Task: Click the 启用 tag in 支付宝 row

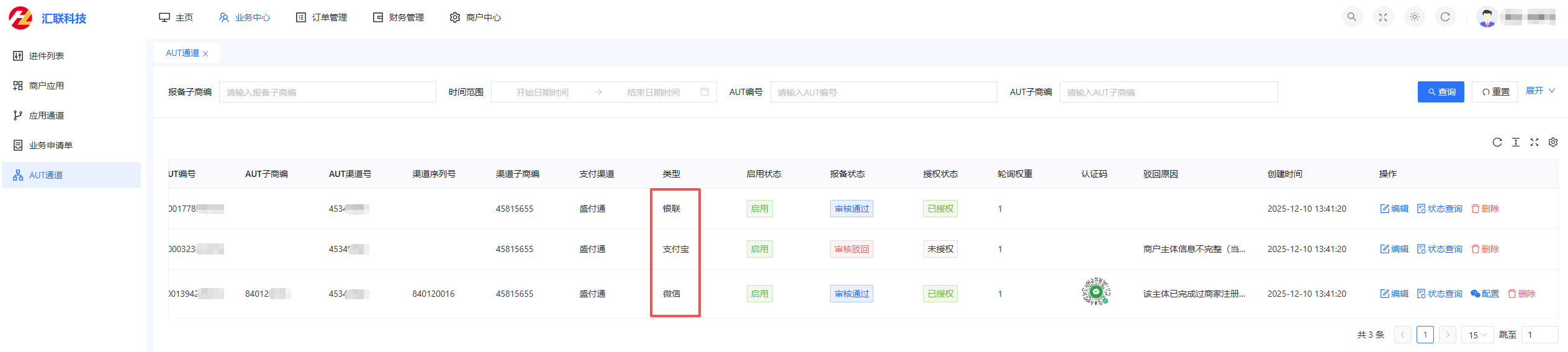Action: pos(759,249)
